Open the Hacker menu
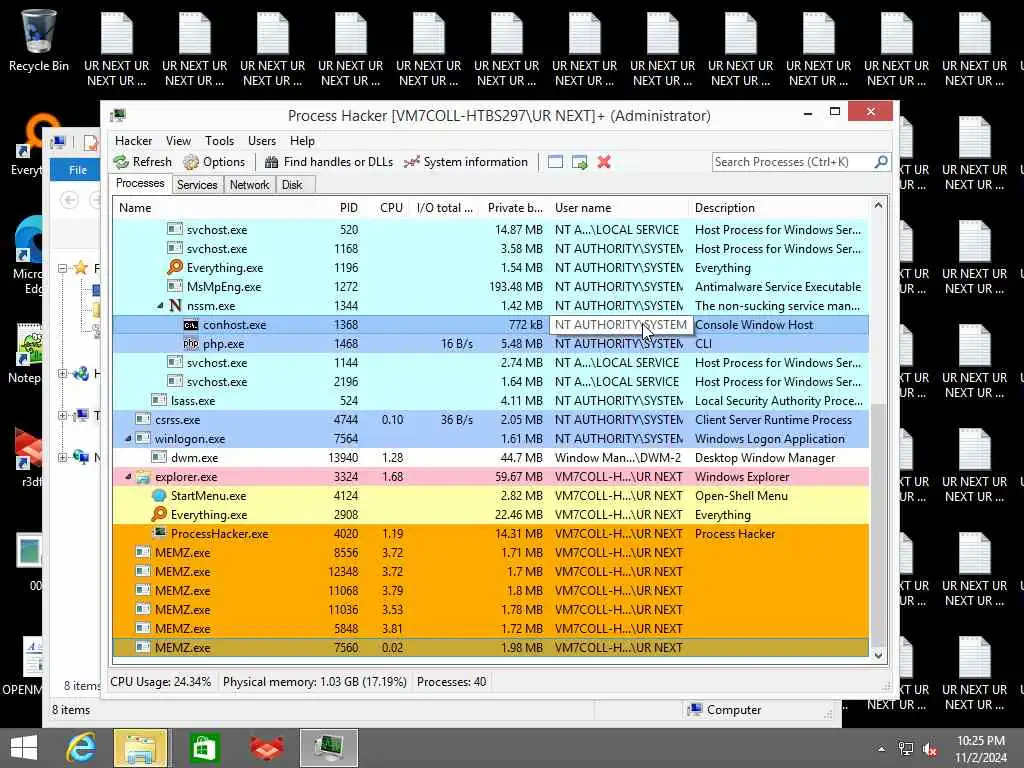 [133, 140]
